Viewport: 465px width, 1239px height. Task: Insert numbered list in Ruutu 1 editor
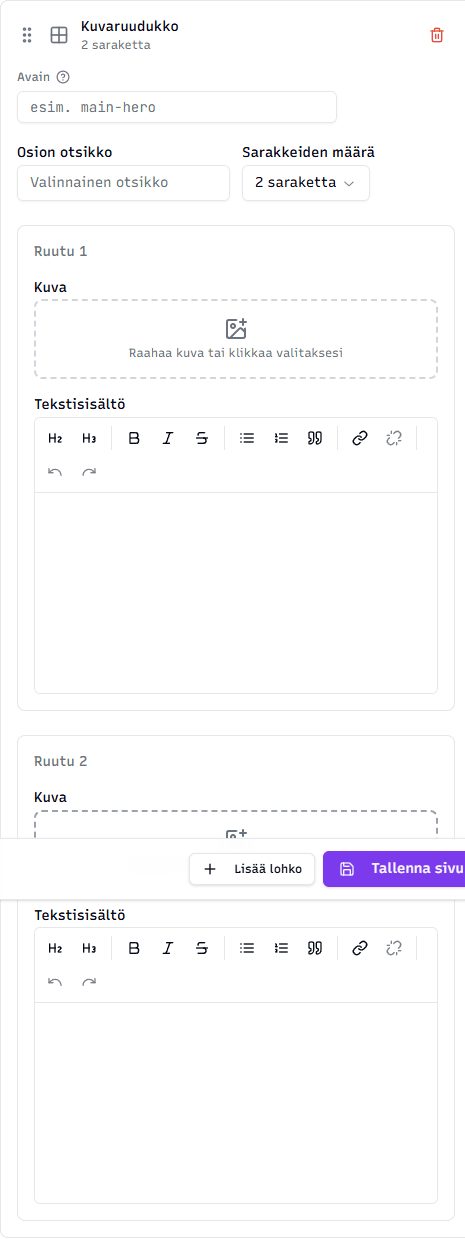281,438
